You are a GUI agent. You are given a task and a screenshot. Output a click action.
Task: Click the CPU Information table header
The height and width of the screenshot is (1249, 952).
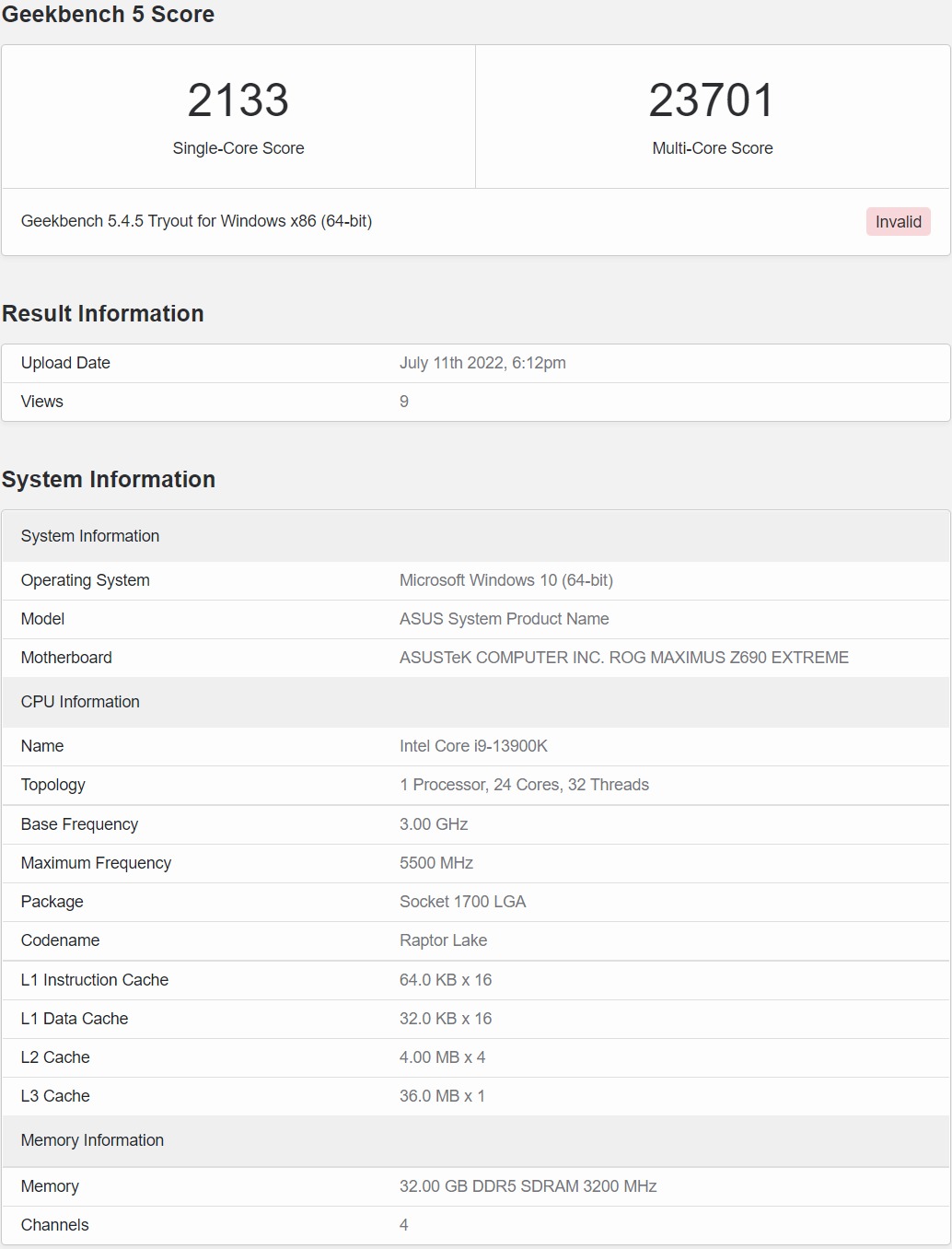[x=475, y=702]
